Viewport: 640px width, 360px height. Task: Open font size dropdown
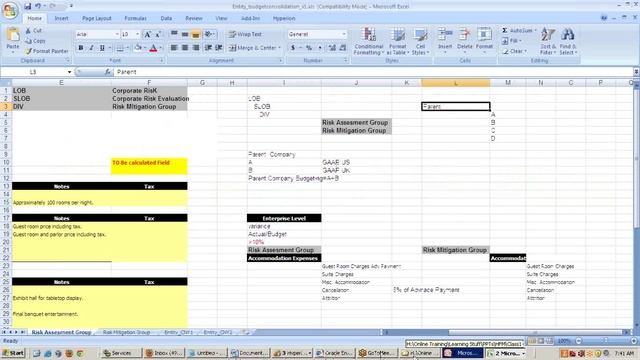[137, 34]
